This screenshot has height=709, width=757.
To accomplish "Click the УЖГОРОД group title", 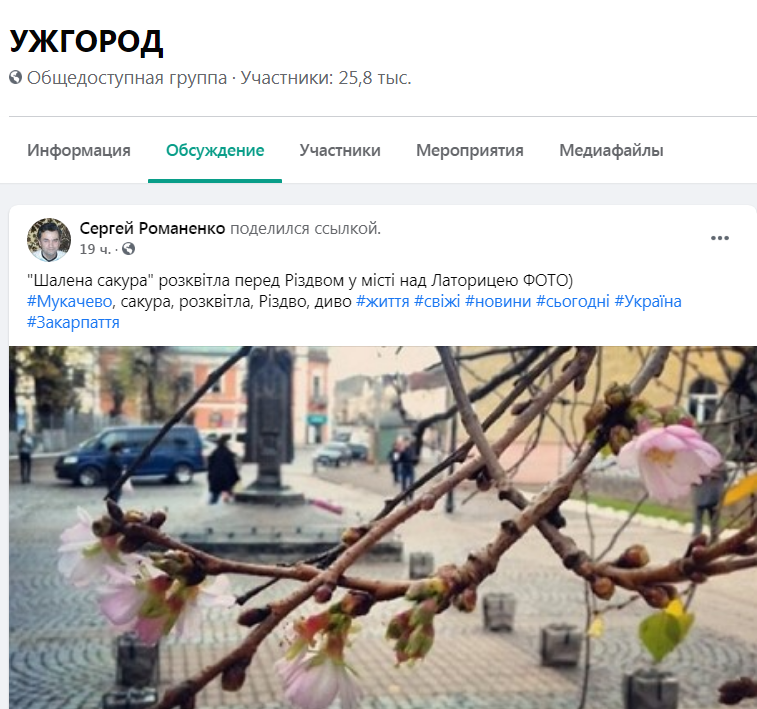I will coord(86,42).
